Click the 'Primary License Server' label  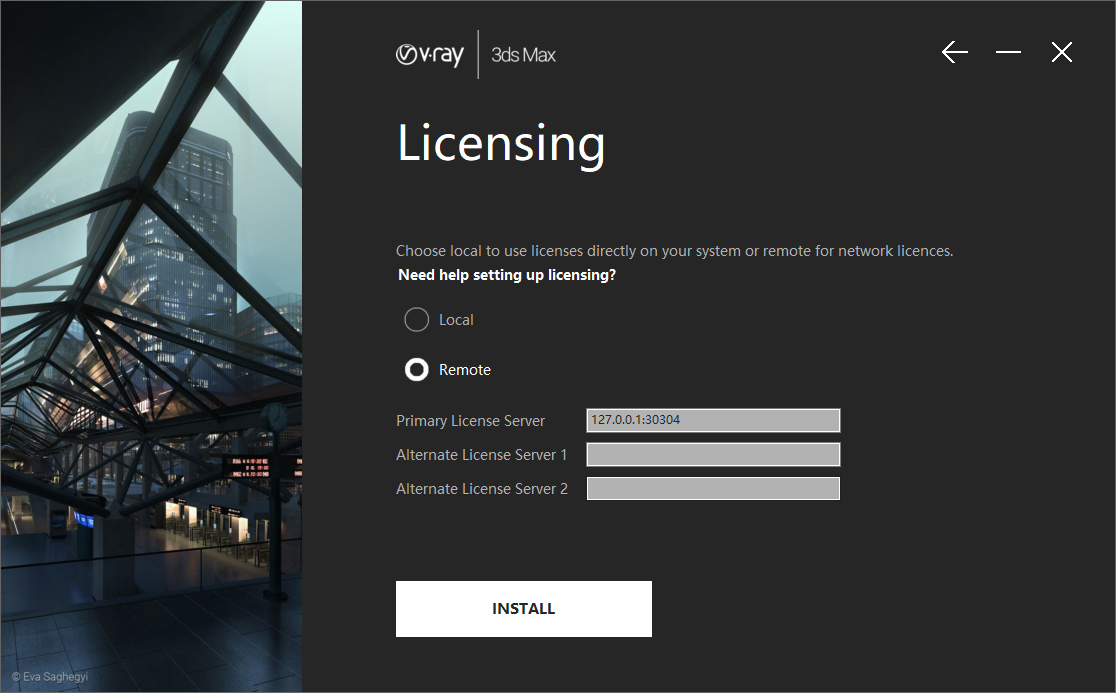[470, 420]
